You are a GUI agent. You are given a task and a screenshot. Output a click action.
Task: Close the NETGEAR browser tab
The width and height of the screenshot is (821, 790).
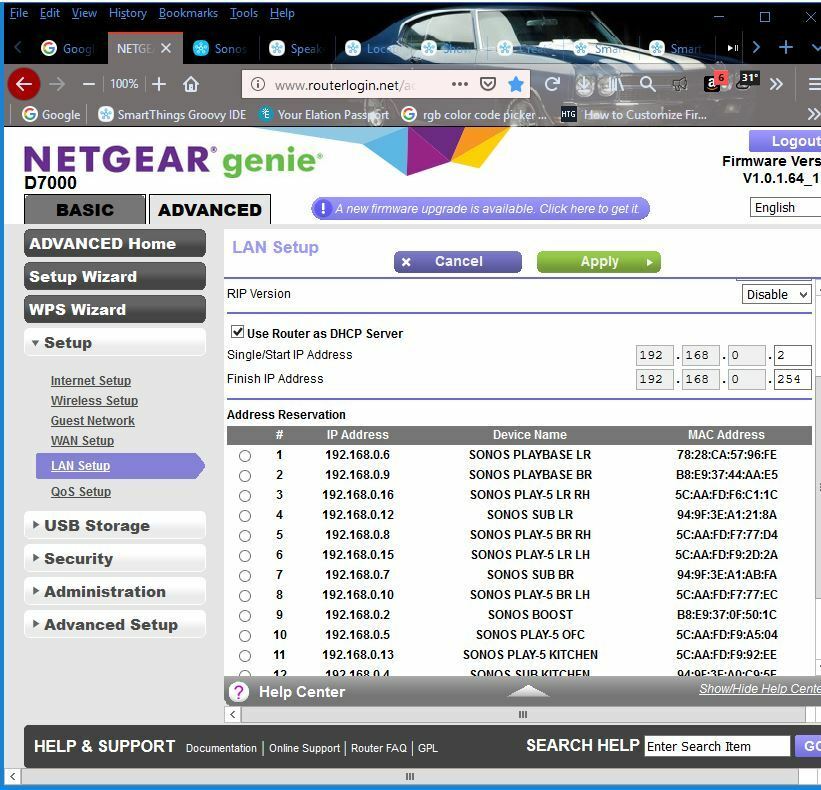click(166, 48)
